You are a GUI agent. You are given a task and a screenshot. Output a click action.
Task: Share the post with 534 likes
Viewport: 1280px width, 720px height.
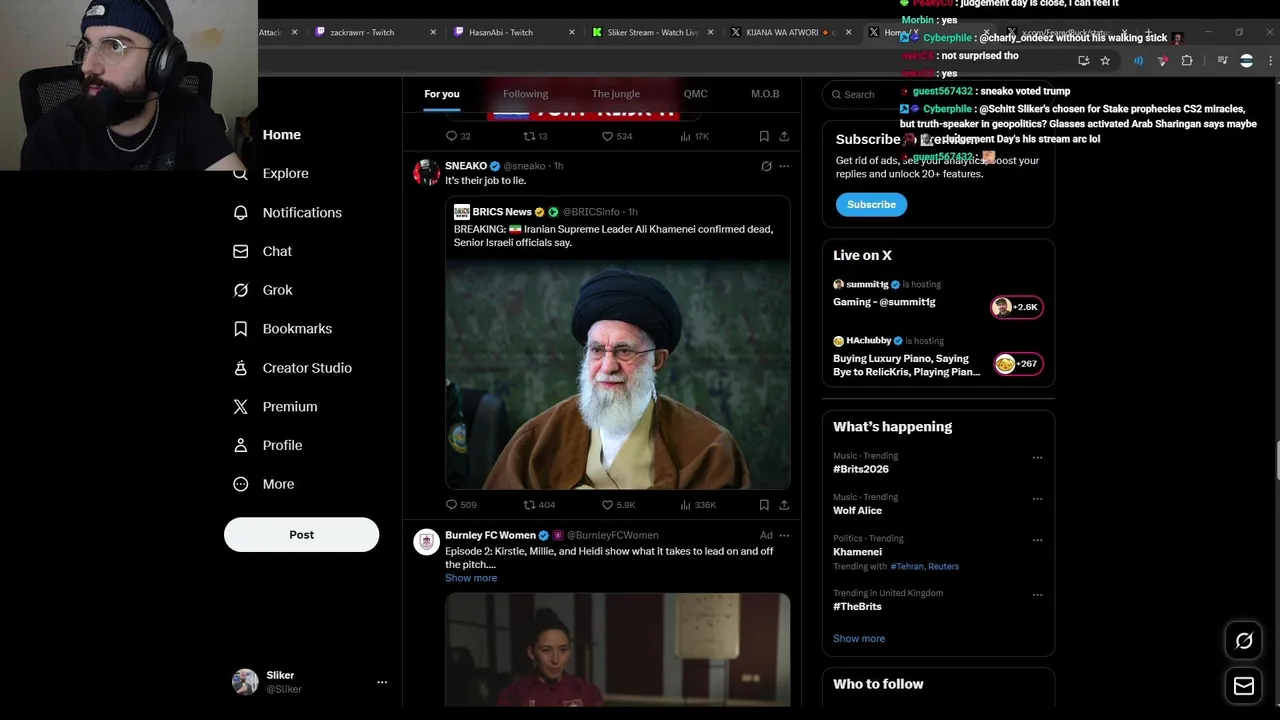(784, 136)
